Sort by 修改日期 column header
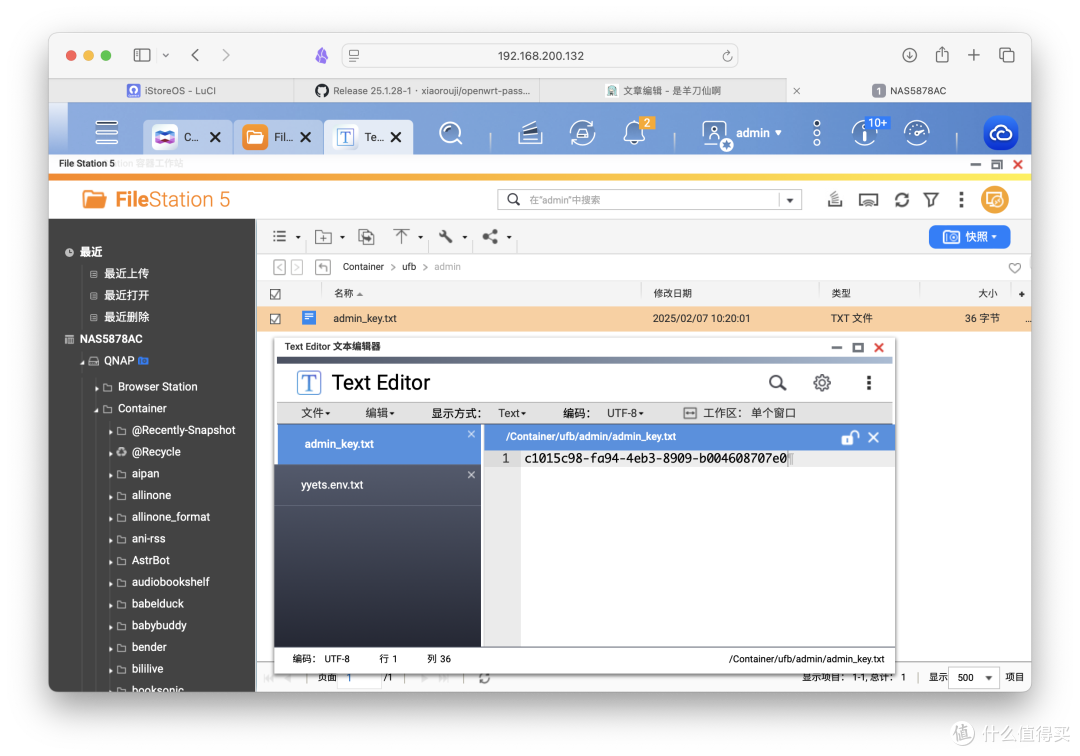The height and width of the screenshot is (756, 1080). (x=672, y=293)
